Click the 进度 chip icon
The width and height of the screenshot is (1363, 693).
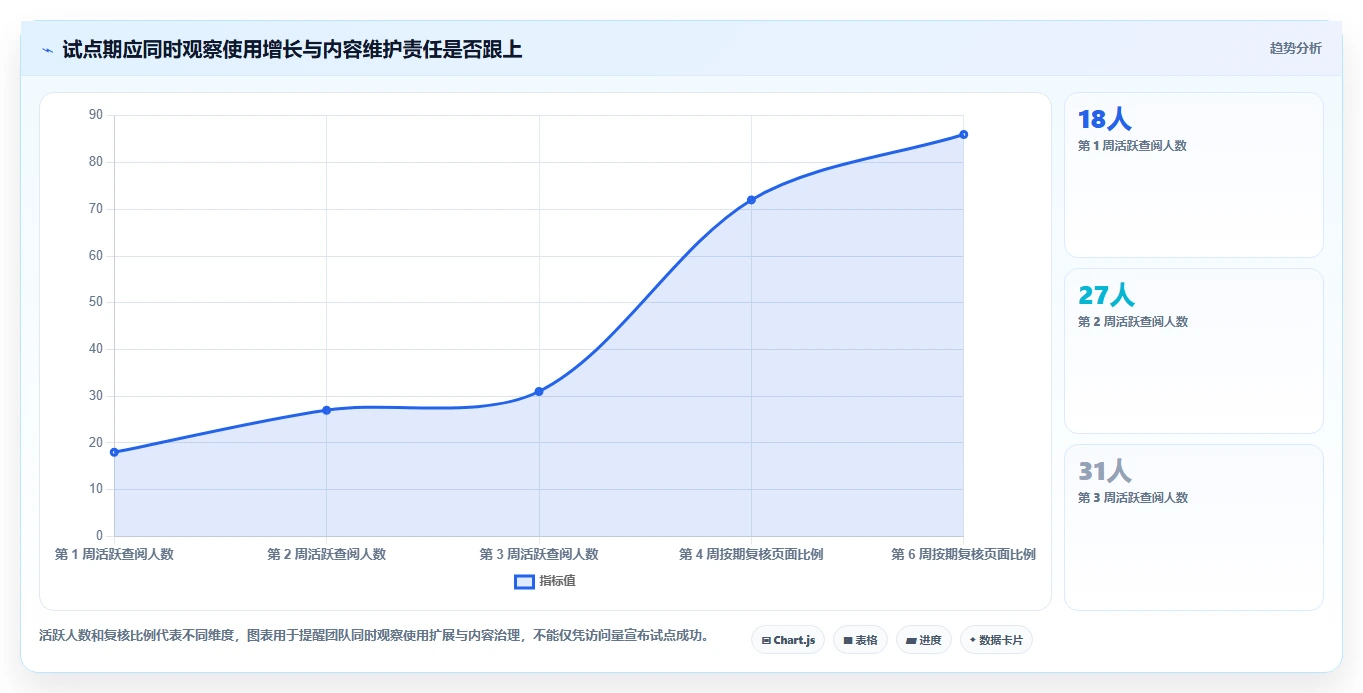click(911, 640)
